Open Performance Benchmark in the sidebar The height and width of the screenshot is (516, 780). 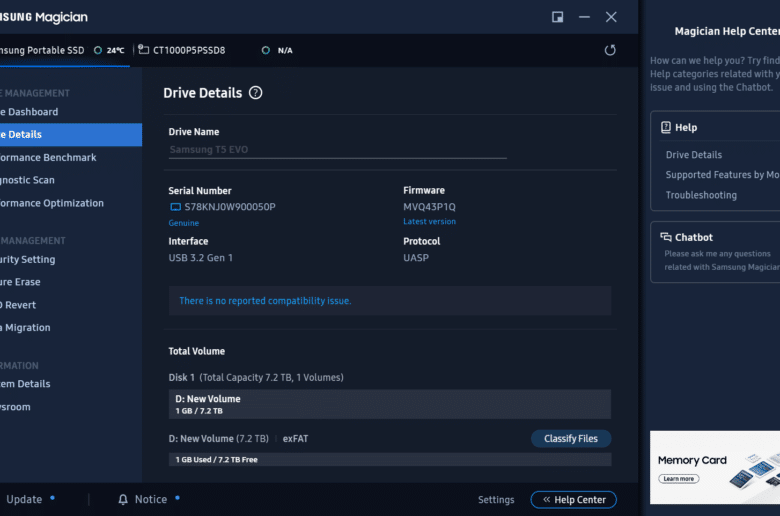pyautogui.click(x=71, y=157)
